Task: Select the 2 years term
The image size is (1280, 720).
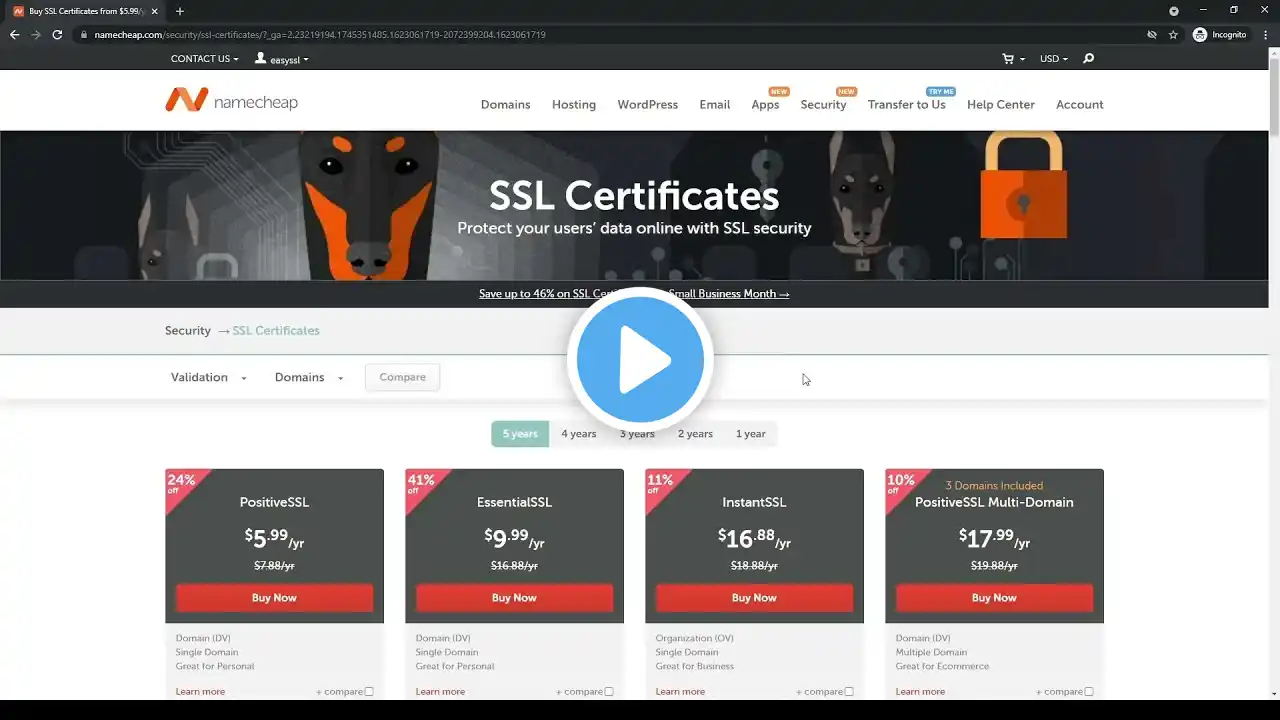Action: click(695, 434)
